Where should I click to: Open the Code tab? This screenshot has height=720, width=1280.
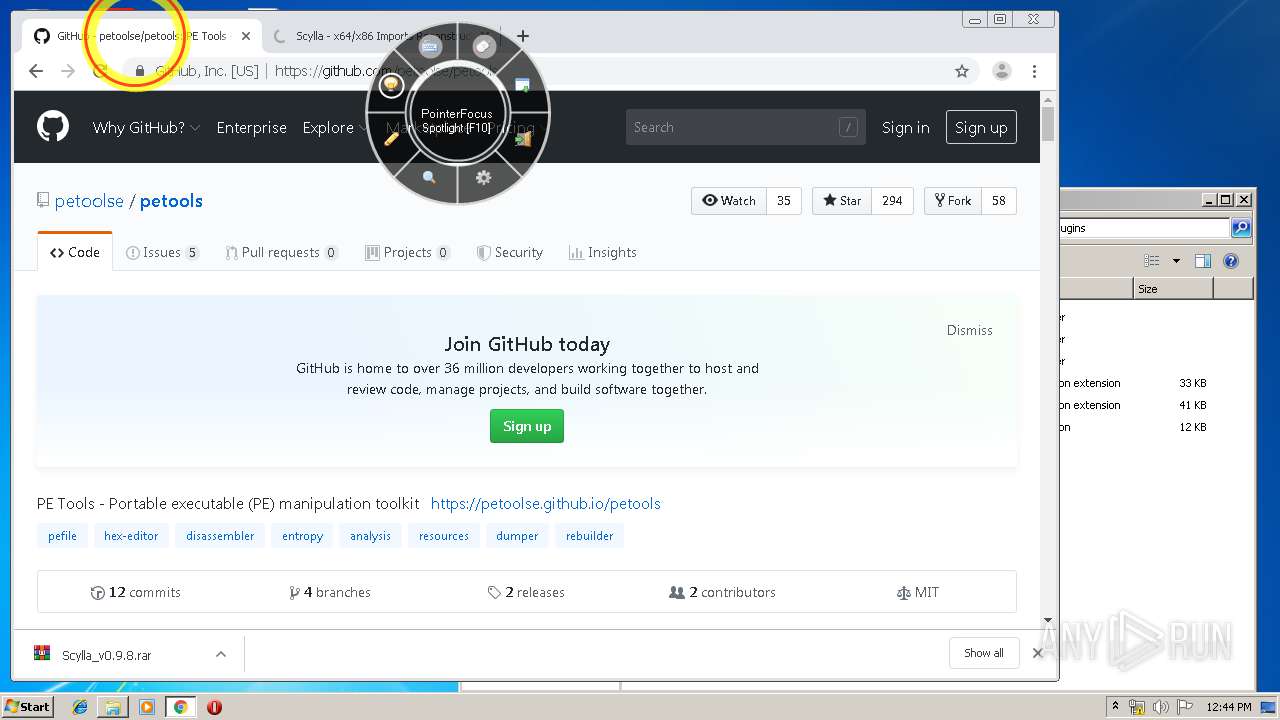(75, 252)
